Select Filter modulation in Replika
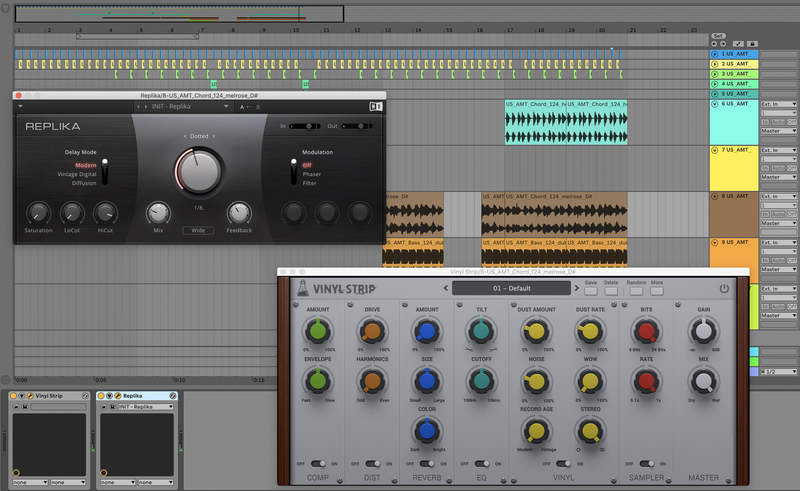The image size is (800, 491). click(x=309, y=183)
